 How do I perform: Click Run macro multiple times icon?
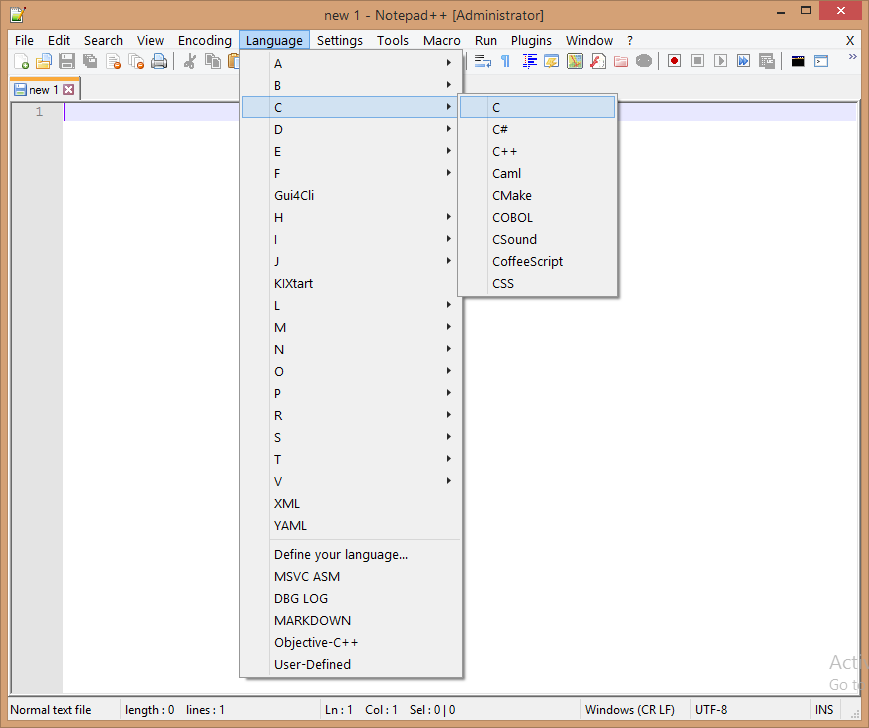point(743,61)
